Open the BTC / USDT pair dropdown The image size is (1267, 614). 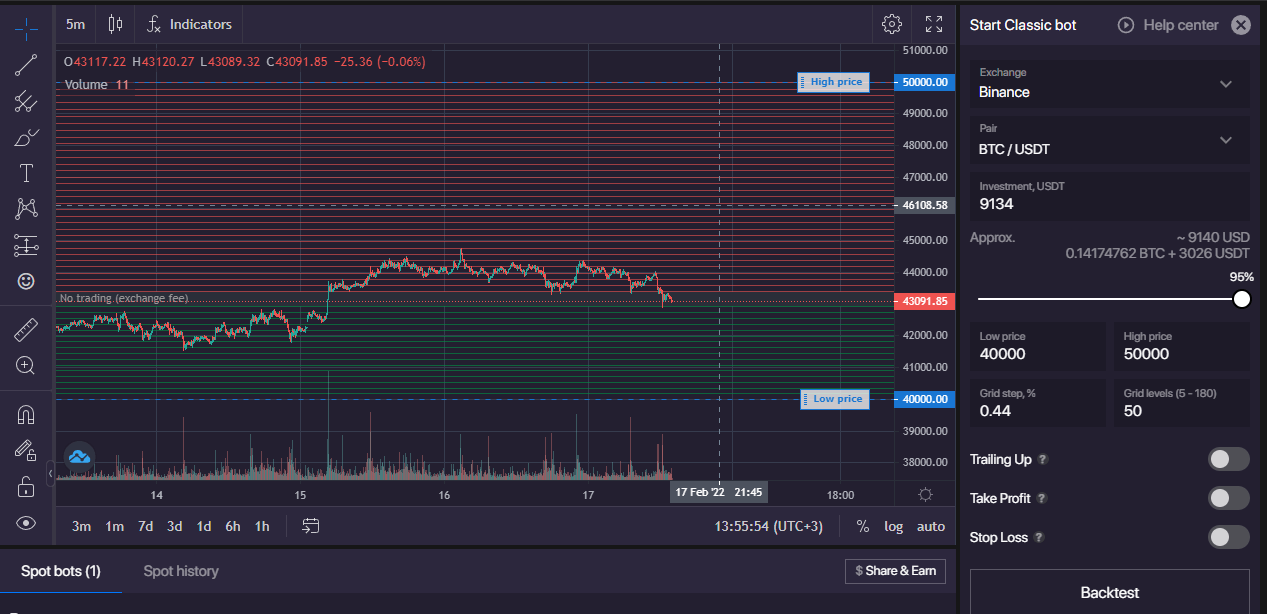1109,140
